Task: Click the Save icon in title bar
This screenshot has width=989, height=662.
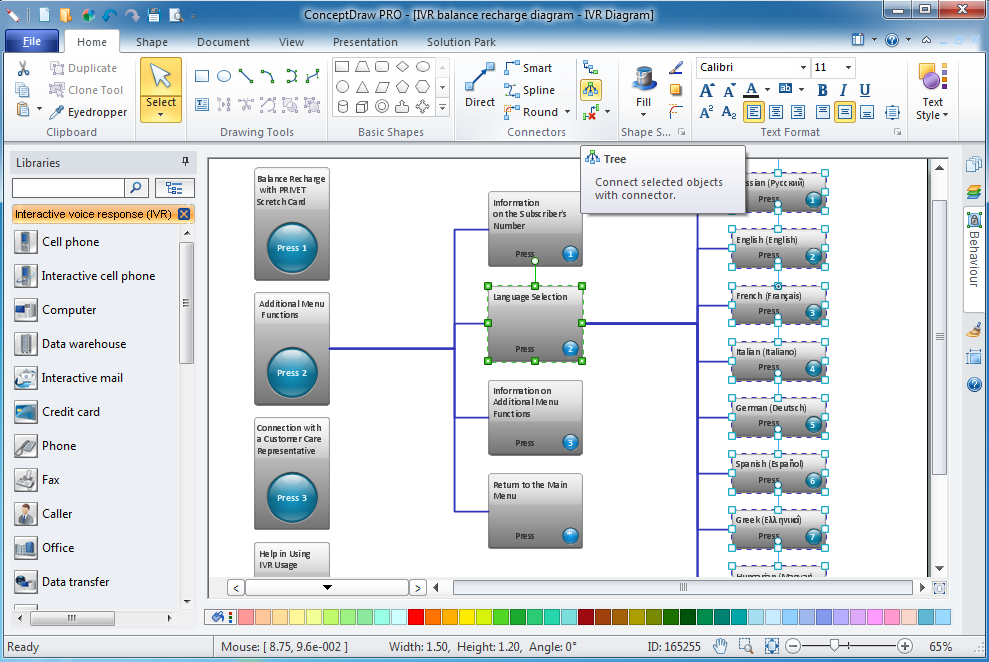Action: [x=153, y=15]
